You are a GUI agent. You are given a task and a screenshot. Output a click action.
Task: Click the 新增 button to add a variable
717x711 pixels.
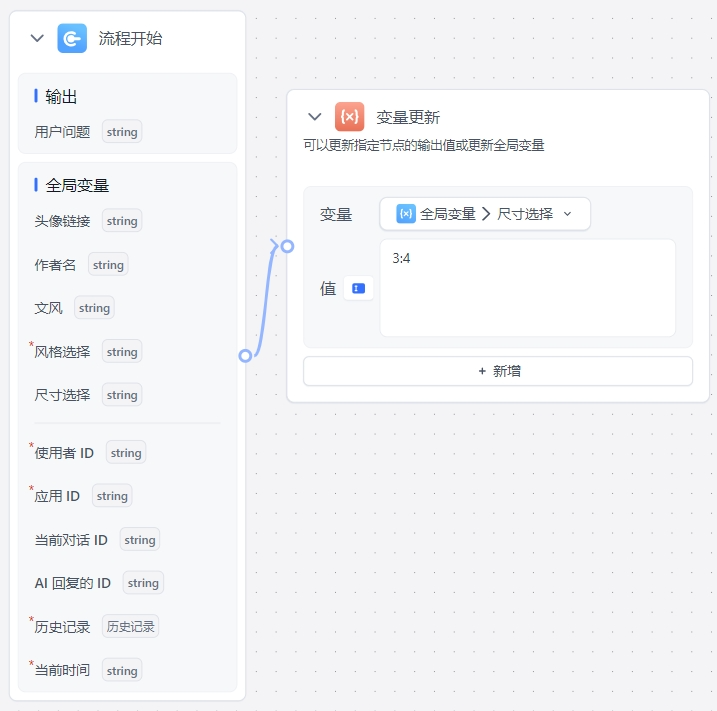pyautogui.click(x=498, y=371)
